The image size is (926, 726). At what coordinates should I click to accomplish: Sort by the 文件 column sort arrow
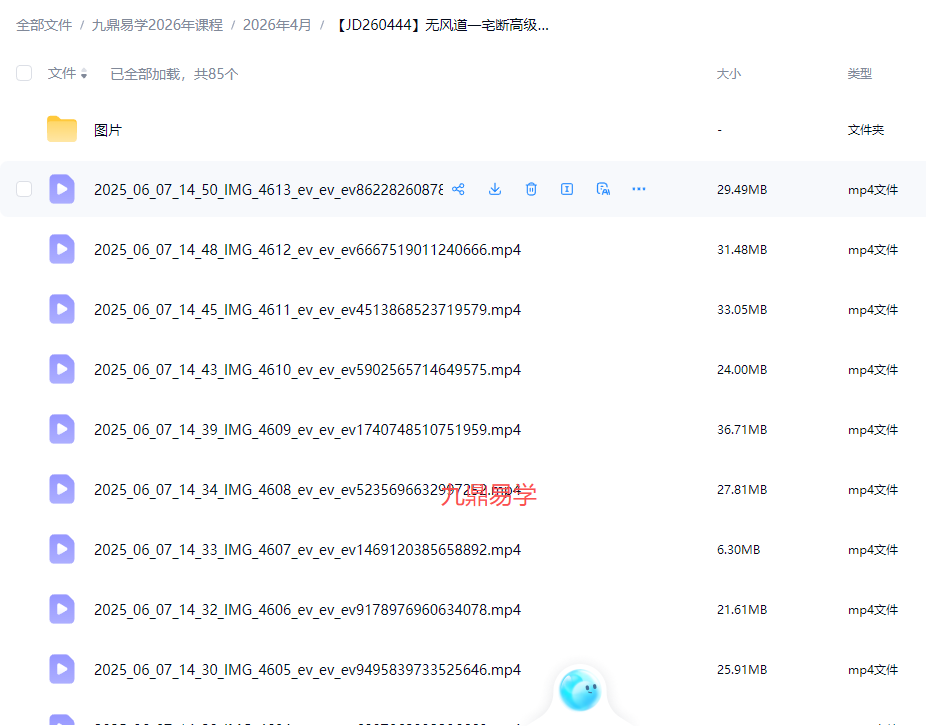[x=84, y=75]
